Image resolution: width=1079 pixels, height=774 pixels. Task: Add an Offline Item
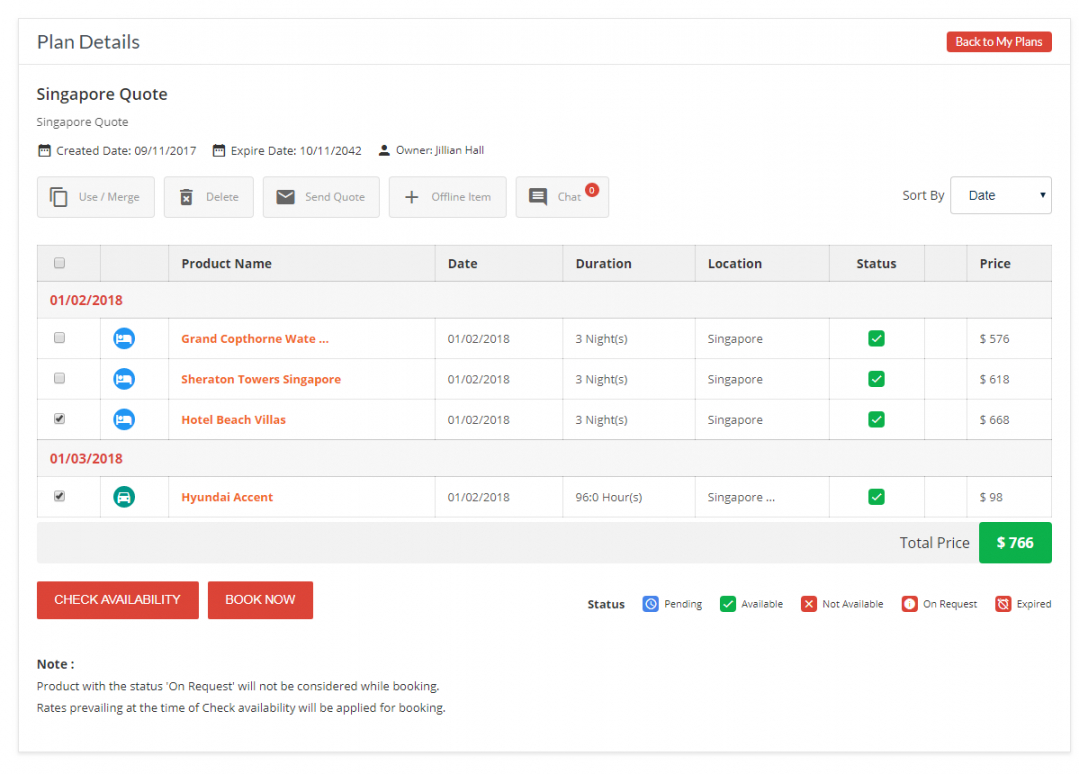[x=447, y=197]
